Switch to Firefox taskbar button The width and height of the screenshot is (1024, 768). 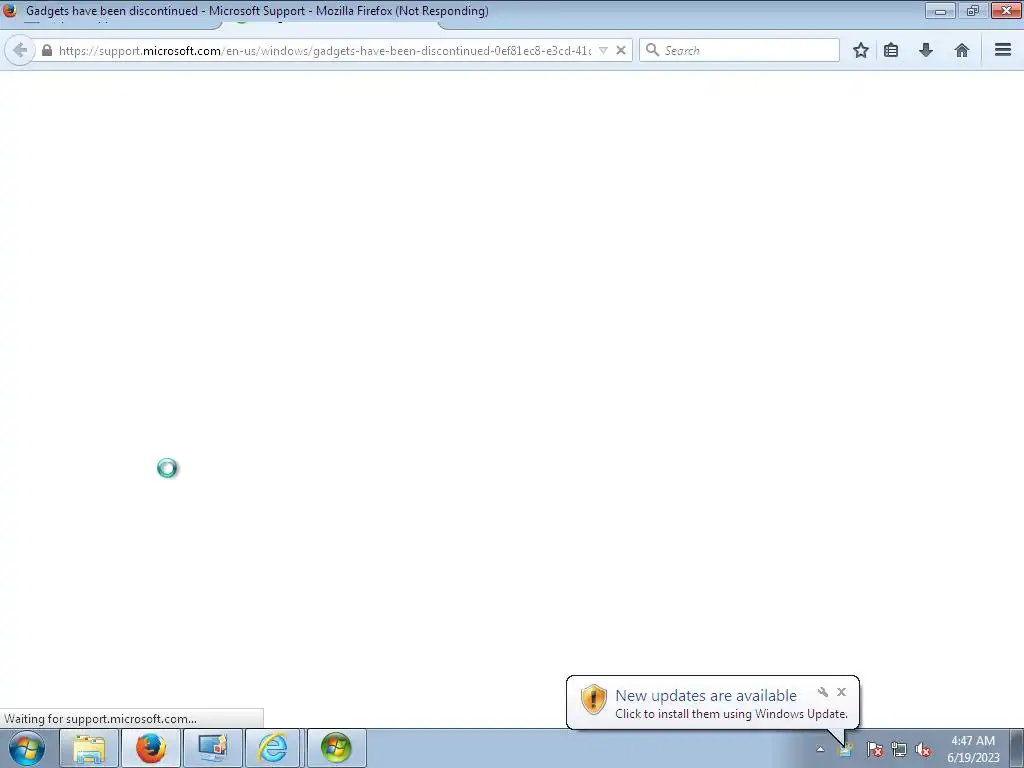(x=151, y=748)
